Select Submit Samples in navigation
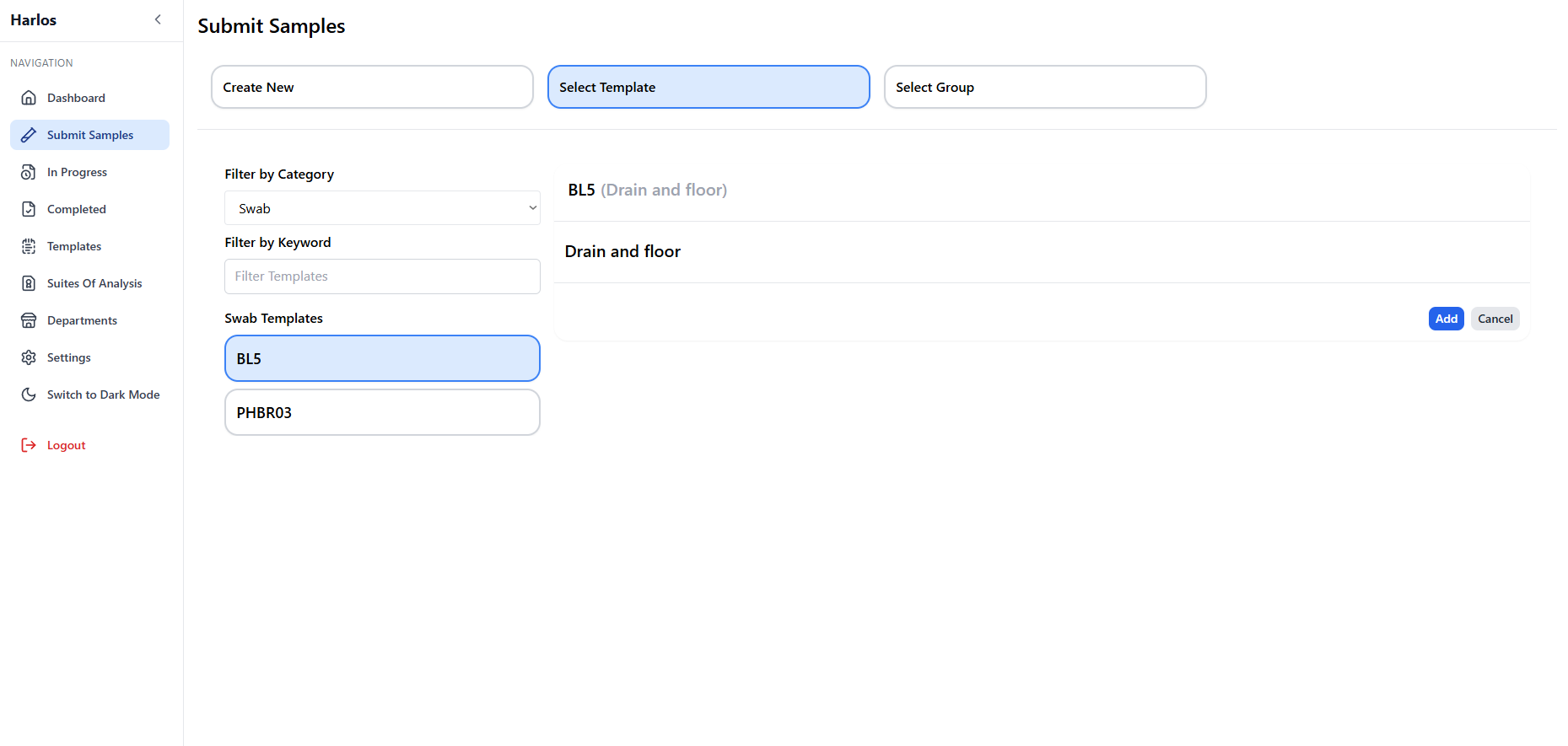 (89, 135)
